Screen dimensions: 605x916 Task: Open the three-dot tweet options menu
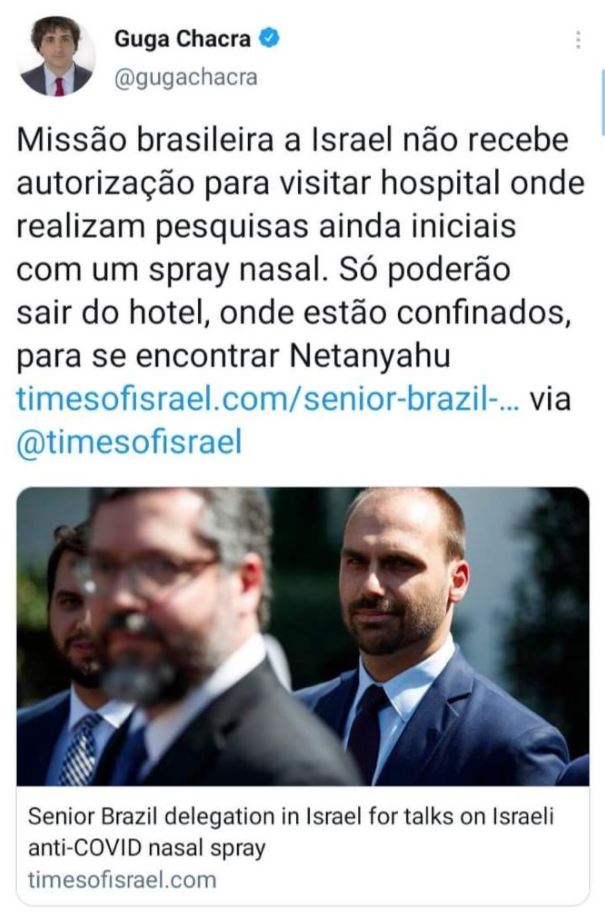click(578, 40)
